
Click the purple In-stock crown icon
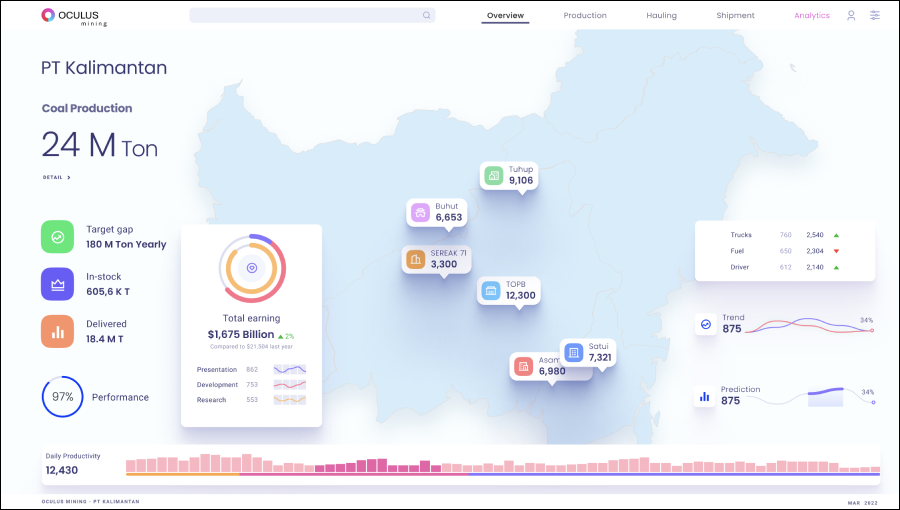58,284
